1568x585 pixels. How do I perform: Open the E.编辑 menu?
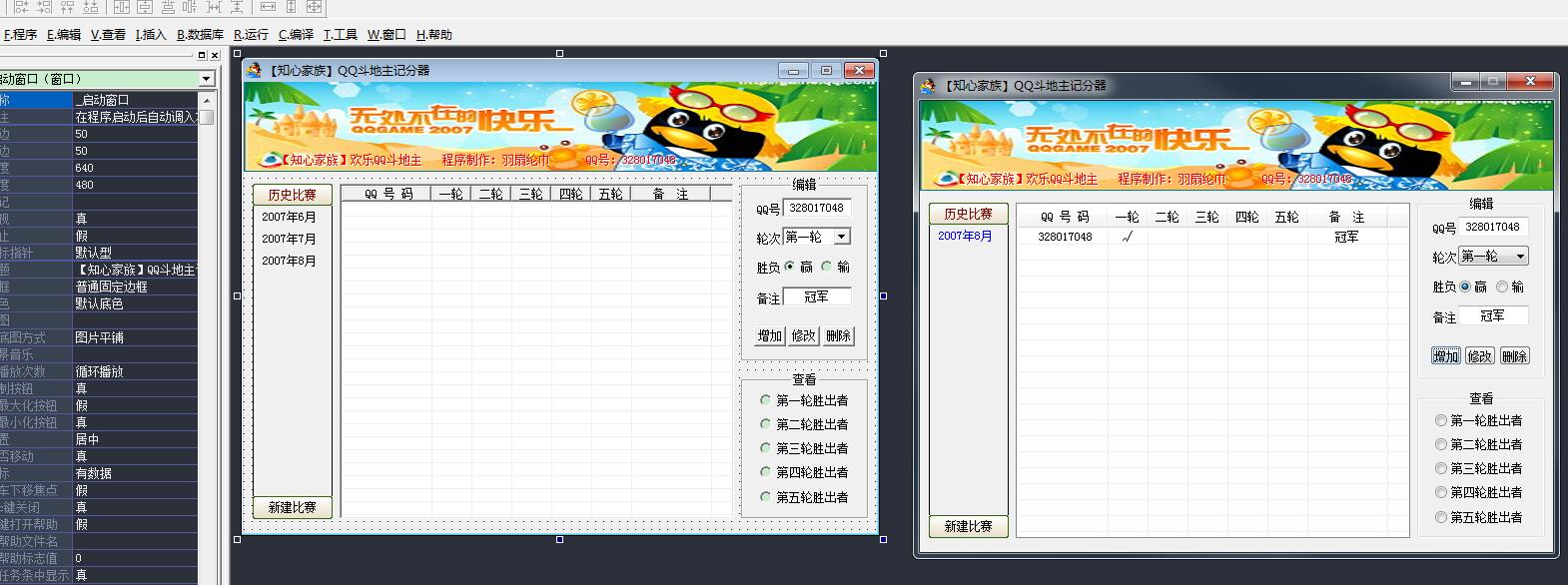coord(64,35)
